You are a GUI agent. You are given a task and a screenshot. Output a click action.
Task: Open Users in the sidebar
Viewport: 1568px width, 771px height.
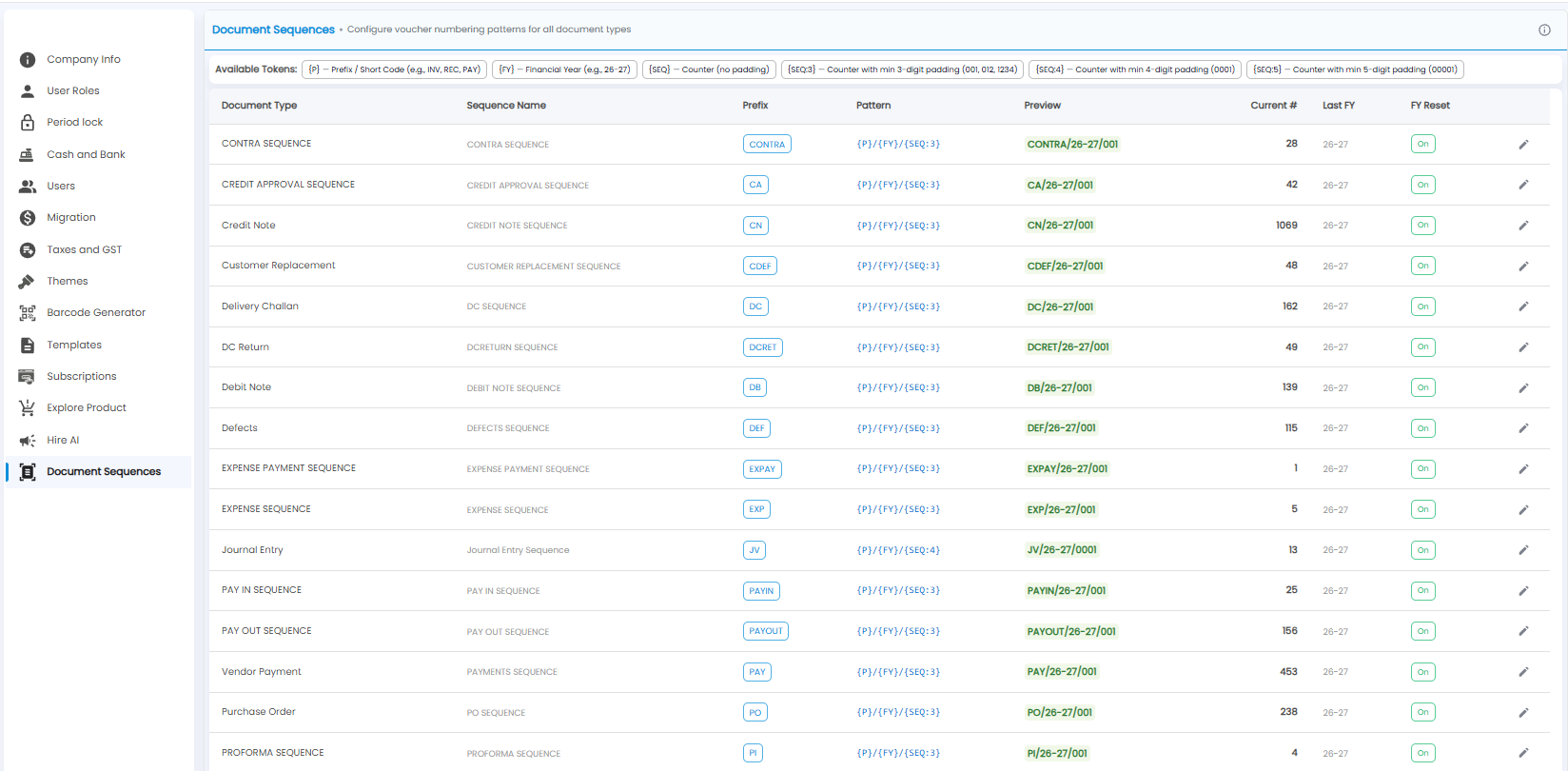click(x=61, y=186)
